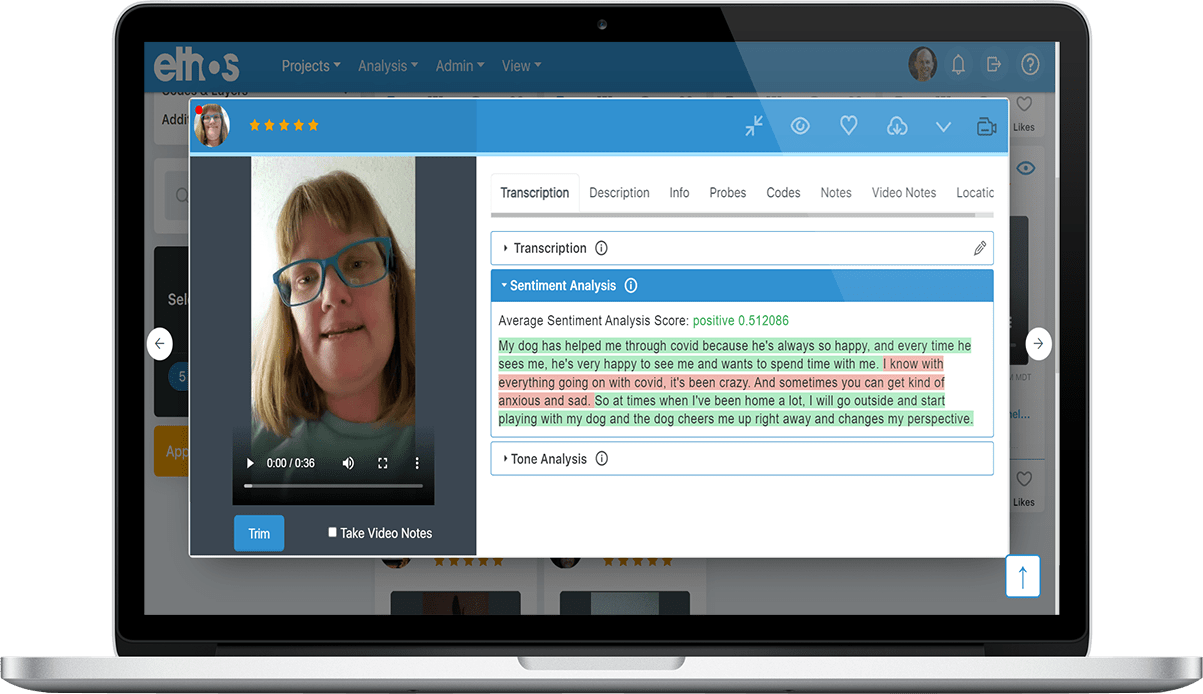Screen dimensions: 1203x694
Task: Click the Trim button
Action: (x=259, y=533)
